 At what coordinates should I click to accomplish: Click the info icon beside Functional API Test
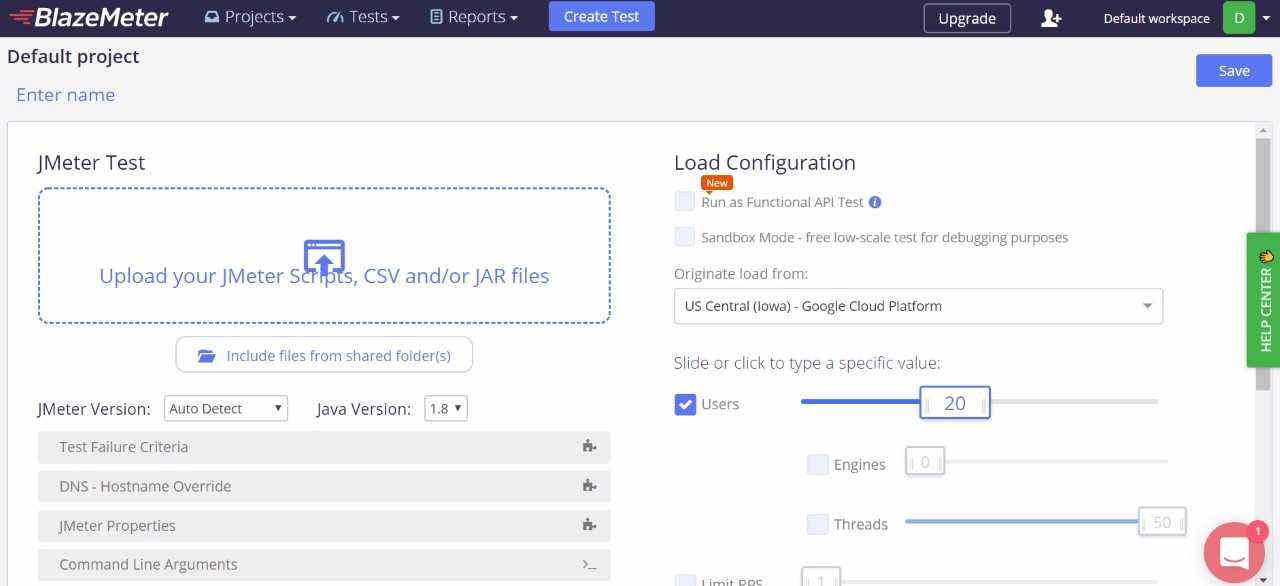(x=875, y=202)
